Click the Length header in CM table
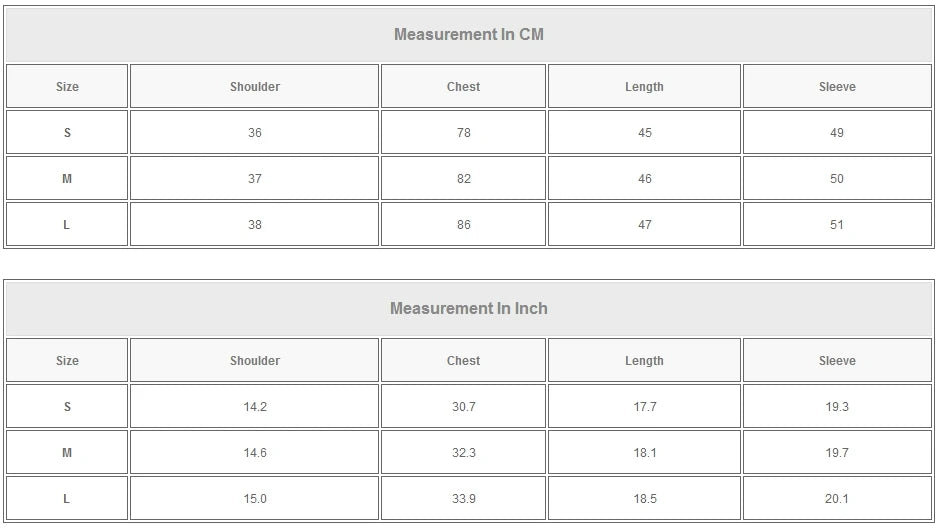Screen dimensions: 943x529 click(644, 87)
